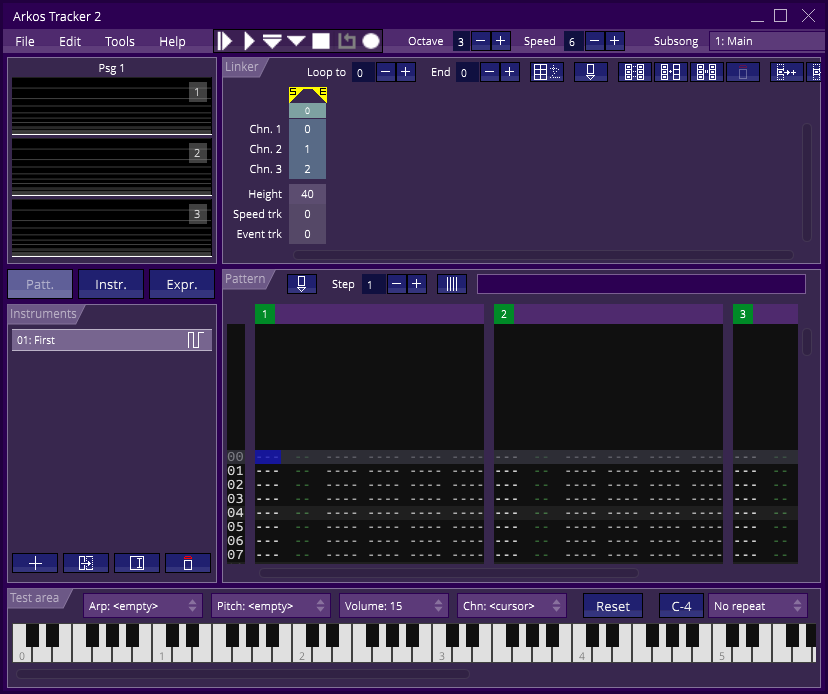This screenshot has width=828, height=694.
Task: Click the first Linker position-blocks icon
Action: (634, 72)
